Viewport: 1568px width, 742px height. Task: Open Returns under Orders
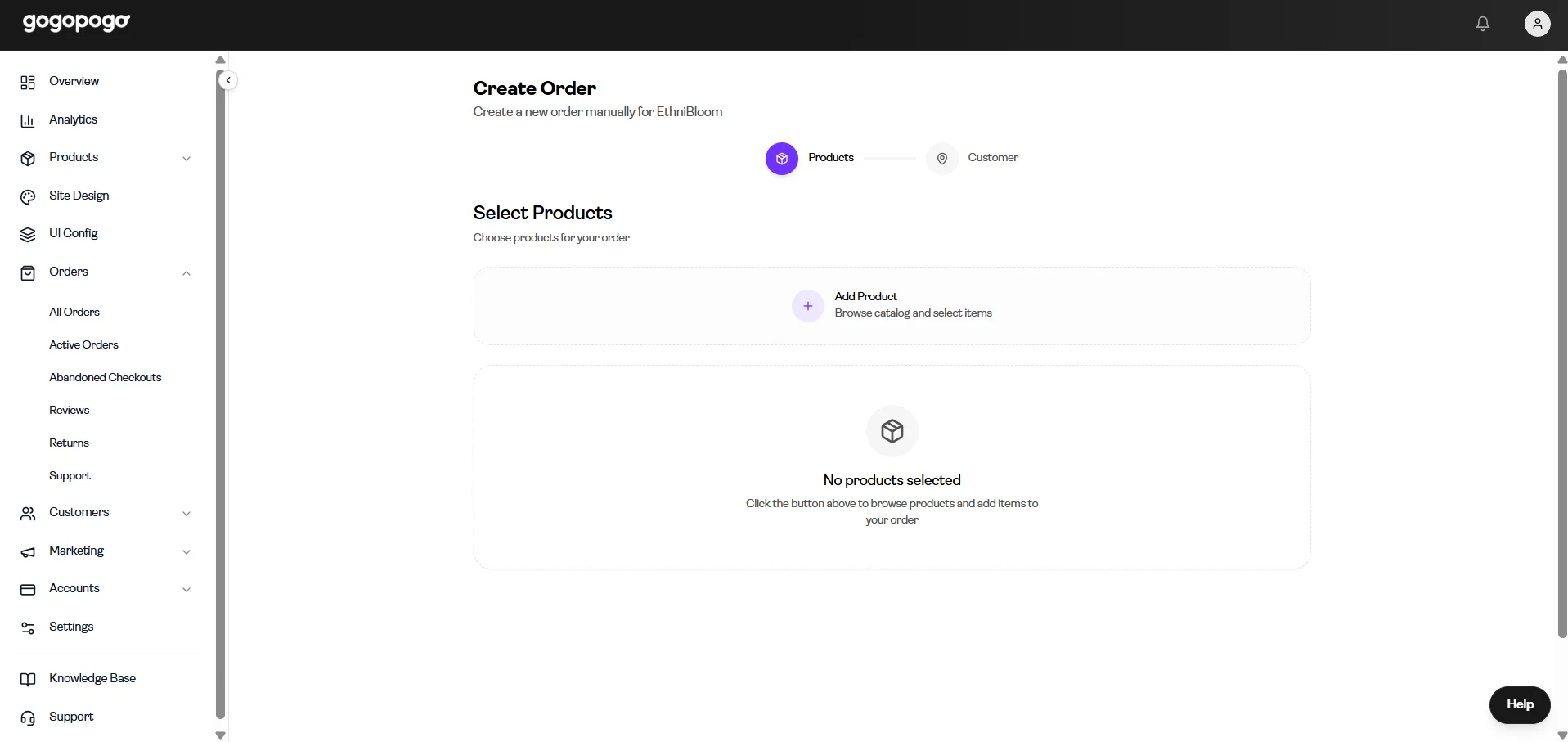pyautogui.click(x=69, y=443)
